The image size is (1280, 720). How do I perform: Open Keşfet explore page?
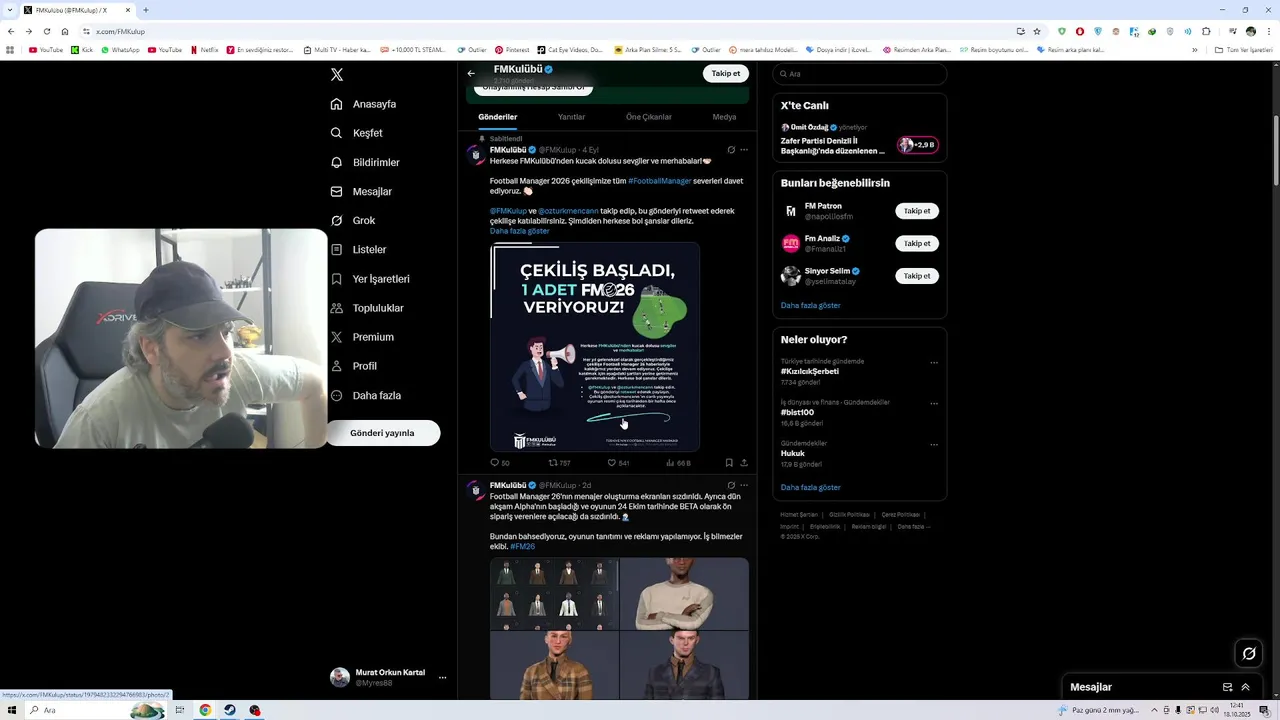pos(357,133)
